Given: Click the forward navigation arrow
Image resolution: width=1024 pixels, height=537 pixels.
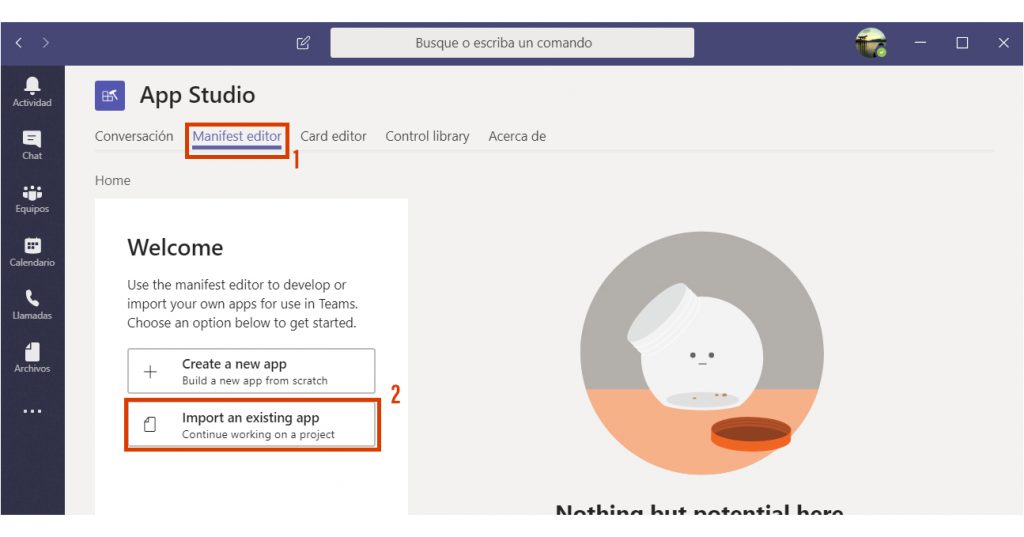Looking at the screenshot, I should pyautogui.click(x=46, y=42).
